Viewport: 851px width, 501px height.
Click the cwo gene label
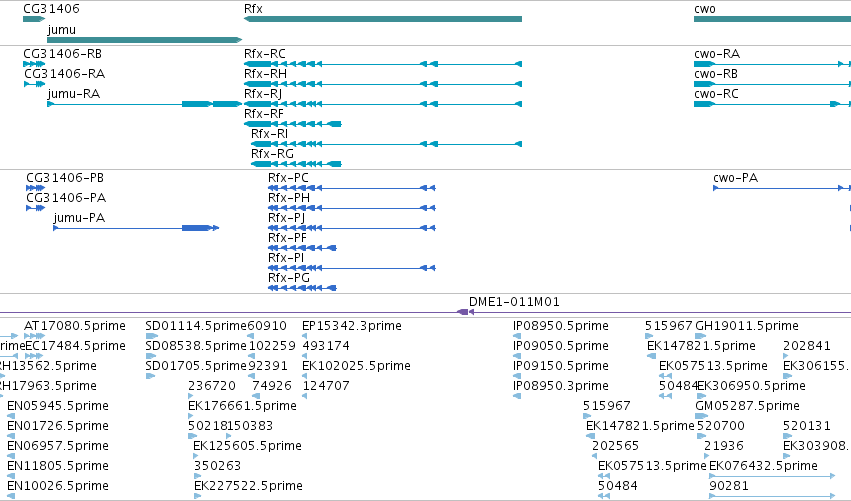point(704,9)
